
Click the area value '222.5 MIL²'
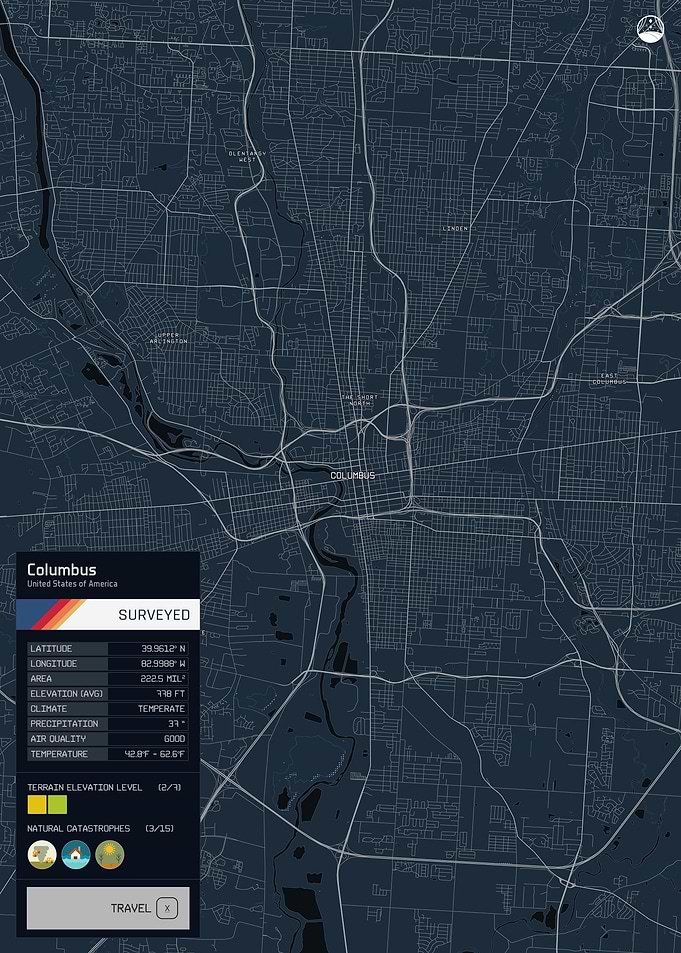tap(163, 679)
